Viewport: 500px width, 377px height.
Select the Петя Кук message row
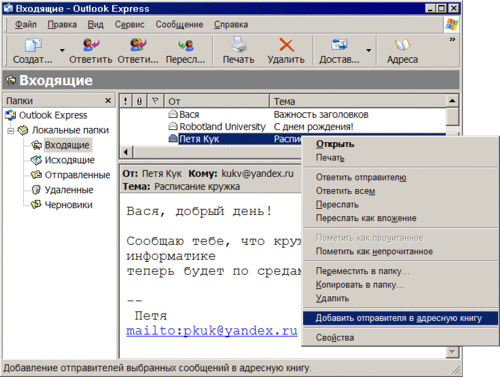point(210,139)
